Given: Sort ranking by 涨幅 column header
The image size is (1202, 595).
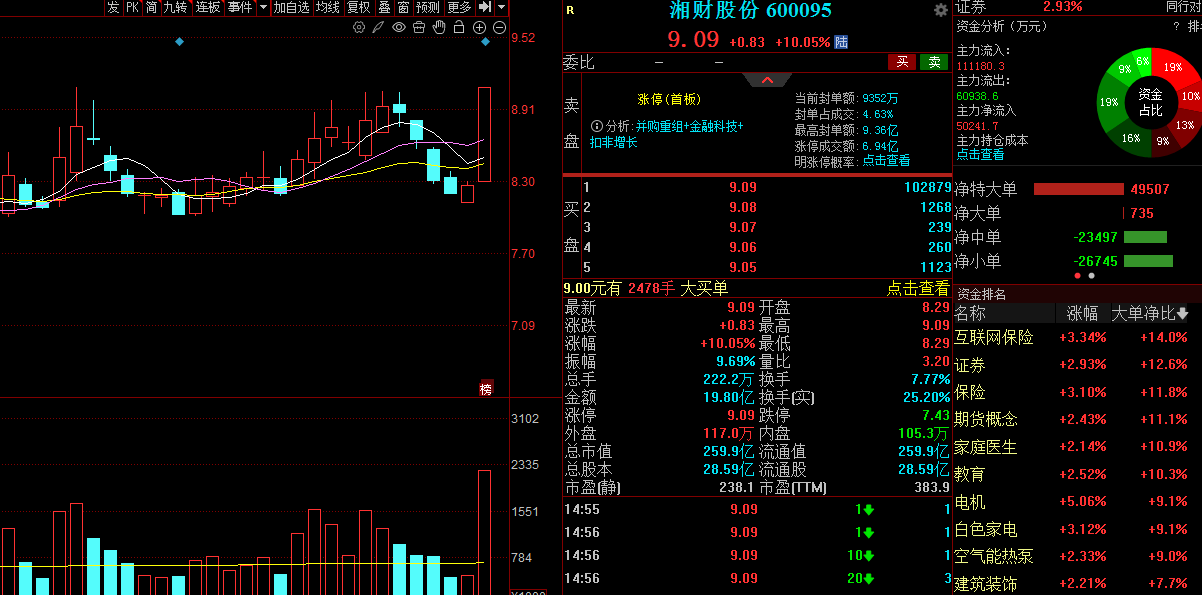Looking at the screenshot, I should point(1082,313).
